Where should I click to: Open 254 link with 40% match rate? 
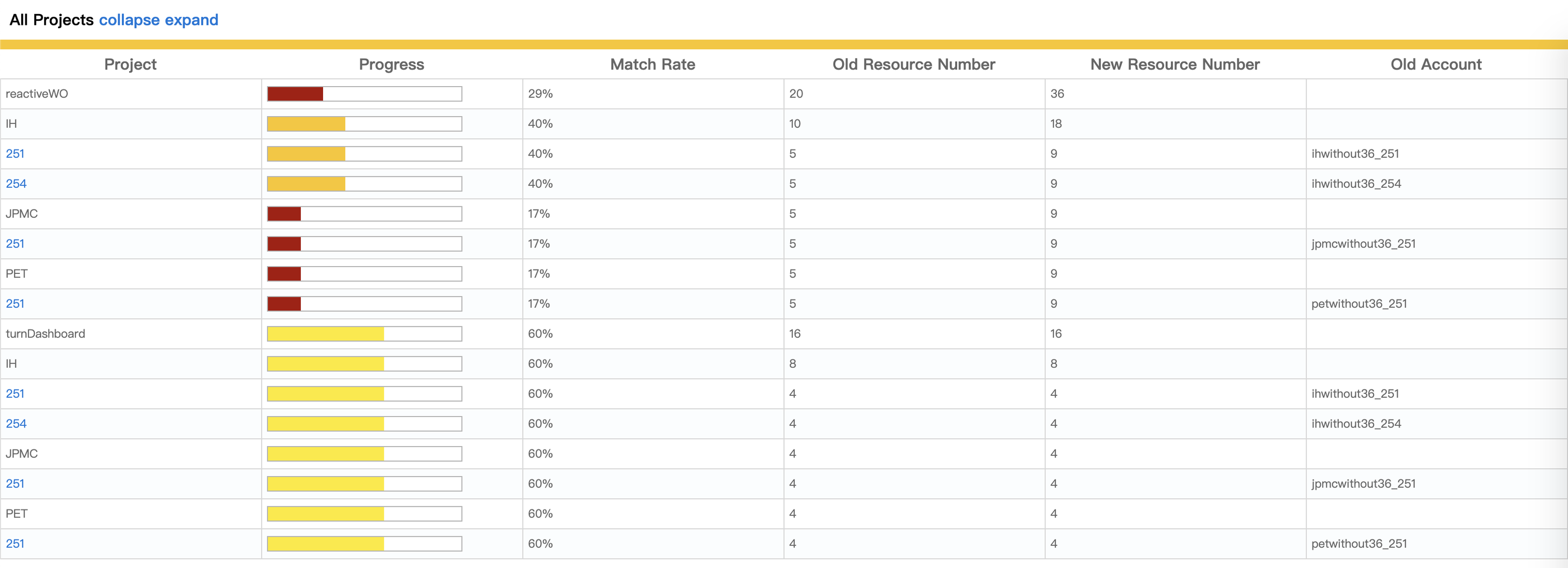coord(16,184)
